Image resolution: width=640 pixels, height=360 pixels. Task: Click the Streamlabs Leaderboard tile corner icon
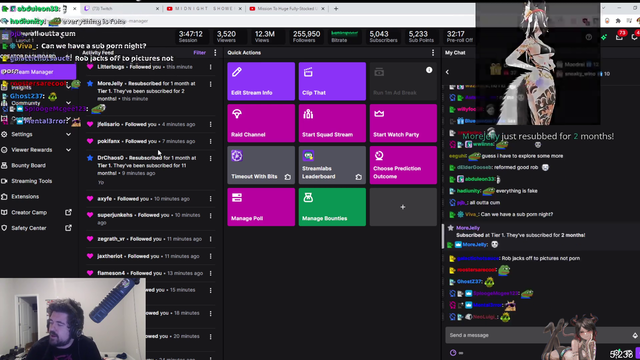(358, 177)
